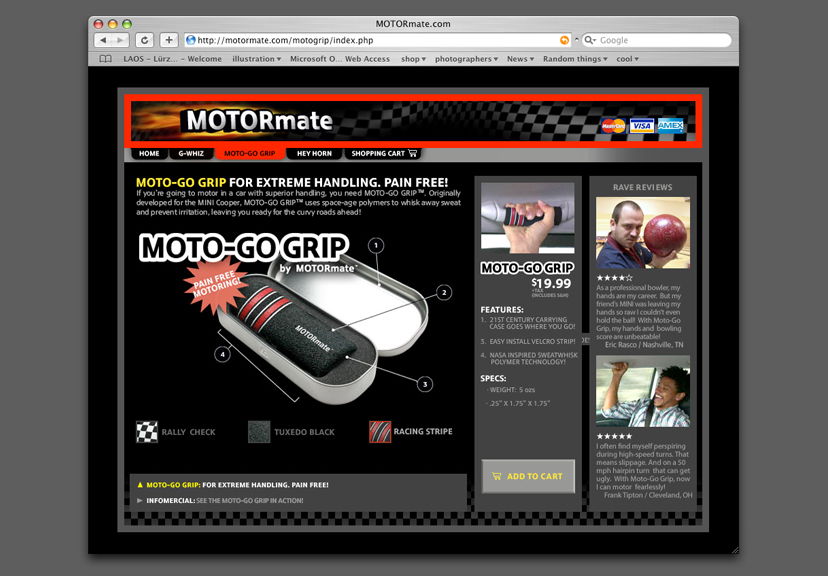The width and height of the screenshot is (828, 576).
Task: Click callout number 3 on the product diagram
Action: click(425, 384)
